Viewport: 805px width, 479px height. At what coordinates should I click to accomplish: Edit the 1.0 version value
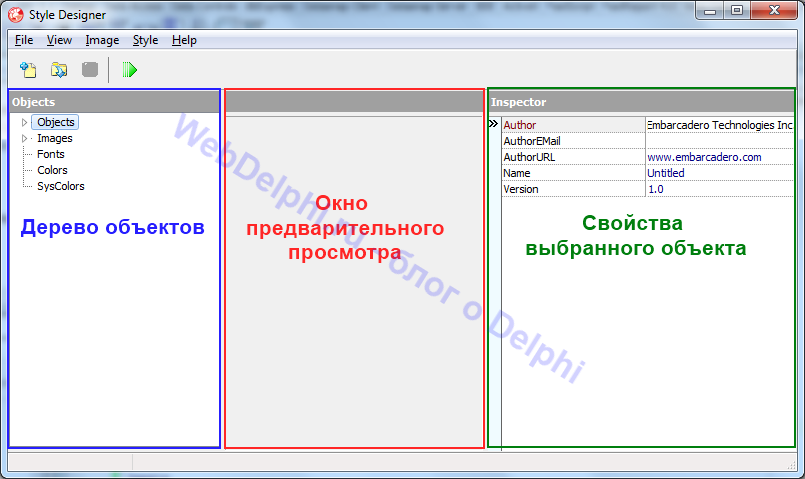[720, 189]
